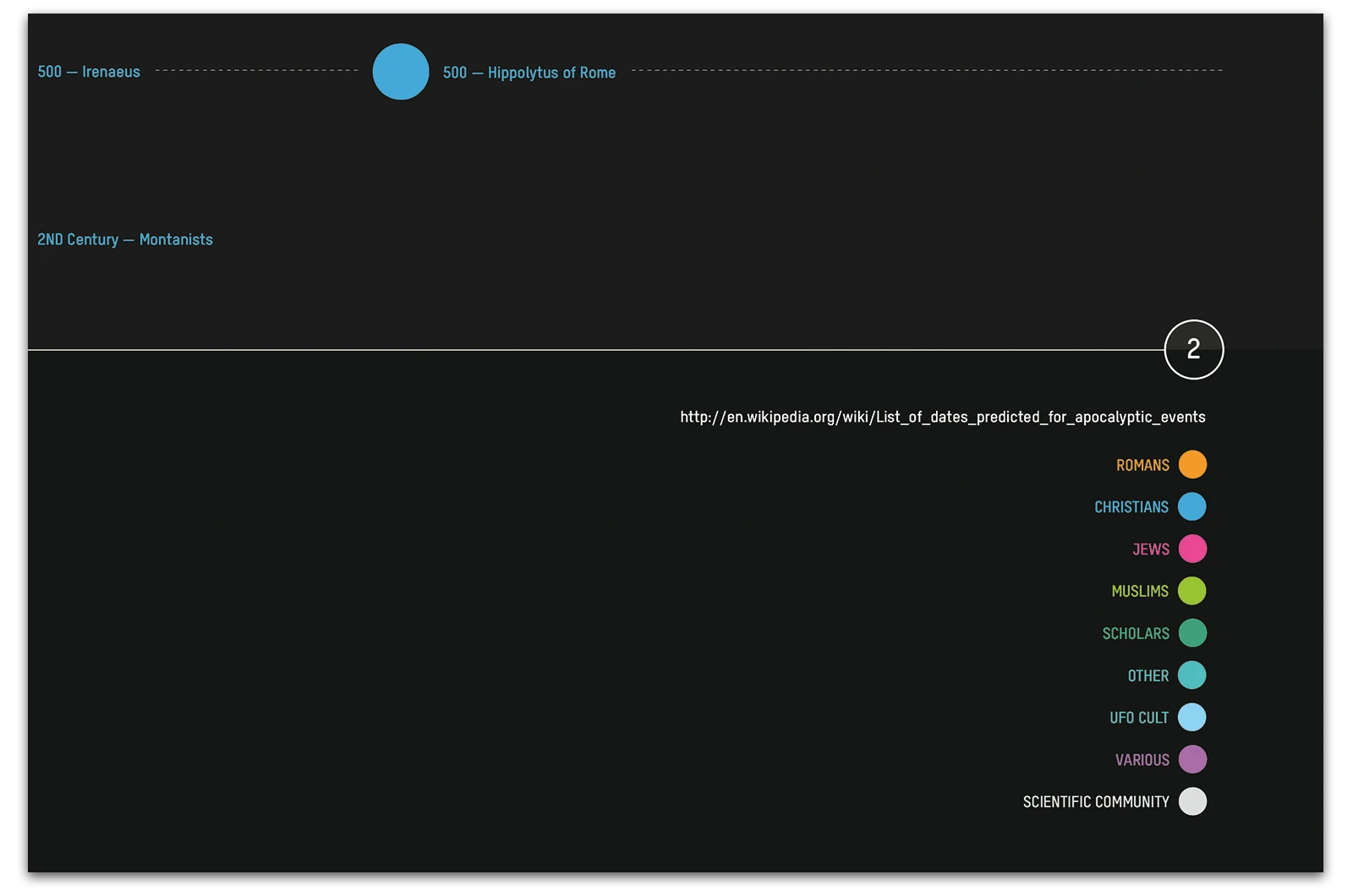Viewport: 1353px width, 896px height.
Task: Select the '500 — Irenaeus' label
Action: click(x=89, y=72)
